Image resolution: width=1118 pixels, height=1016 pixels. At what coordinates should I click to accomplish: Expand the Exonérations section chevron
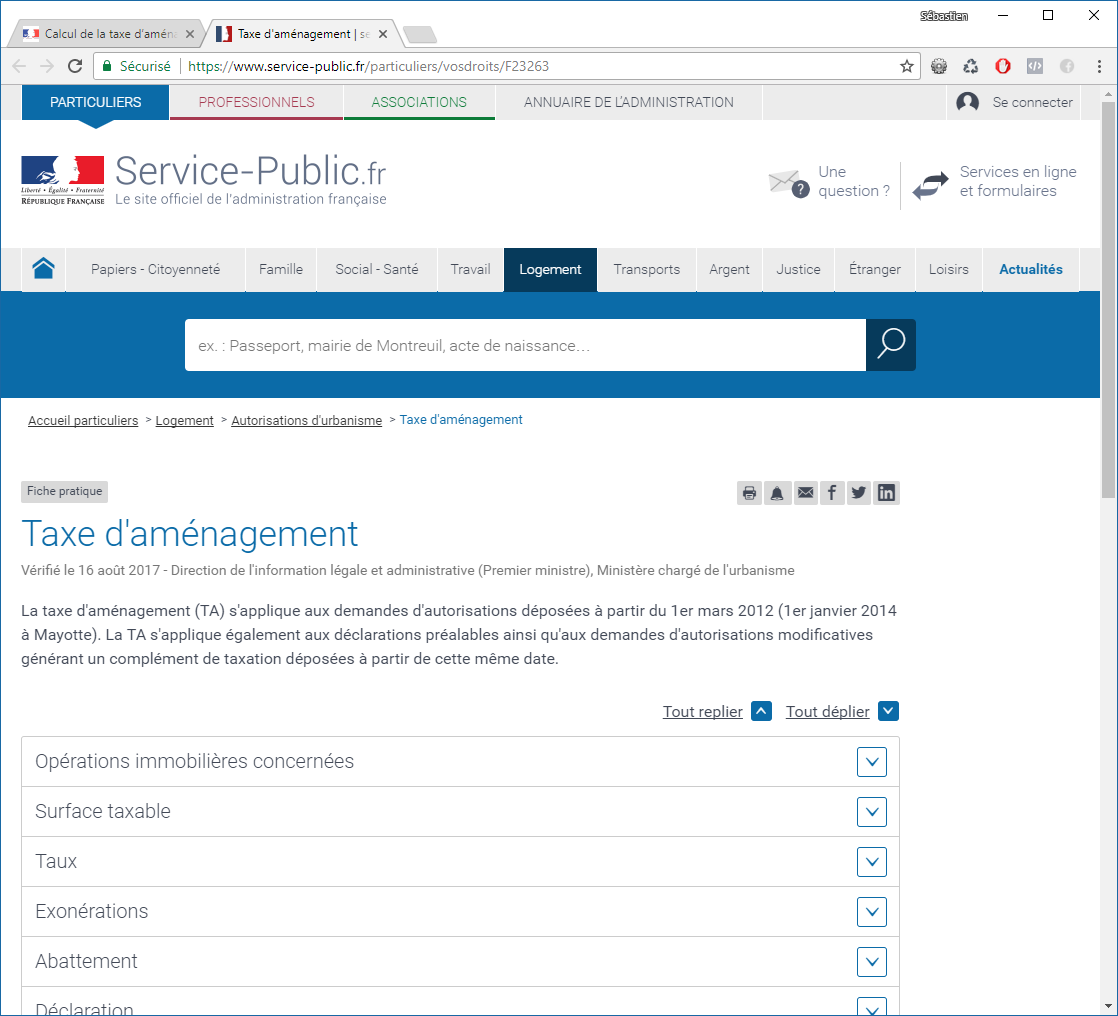[872, 912]
